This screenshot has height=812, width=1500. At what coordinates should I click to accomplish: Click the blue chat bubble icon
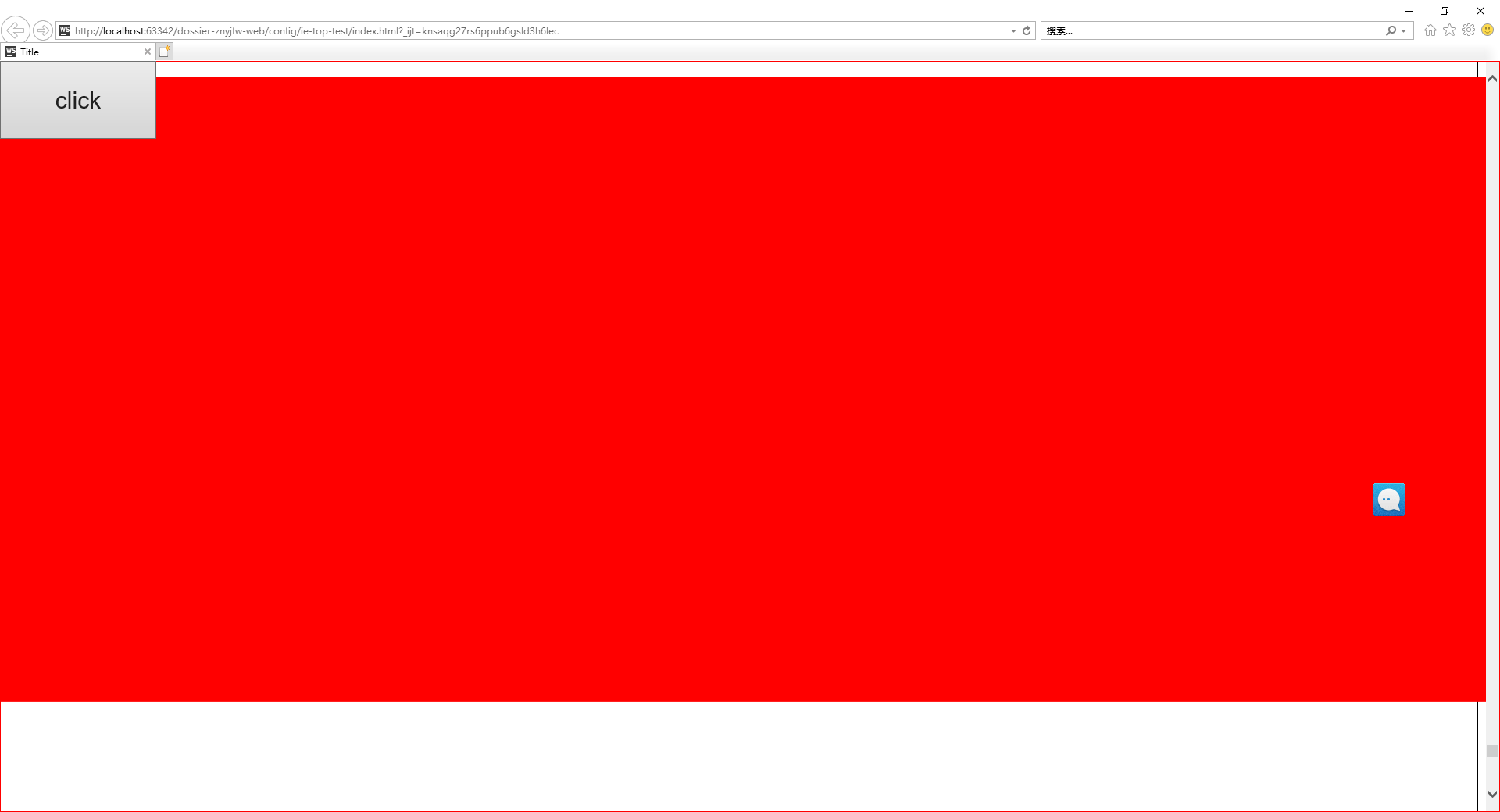pyautogui.click(x=1389, y=500)
